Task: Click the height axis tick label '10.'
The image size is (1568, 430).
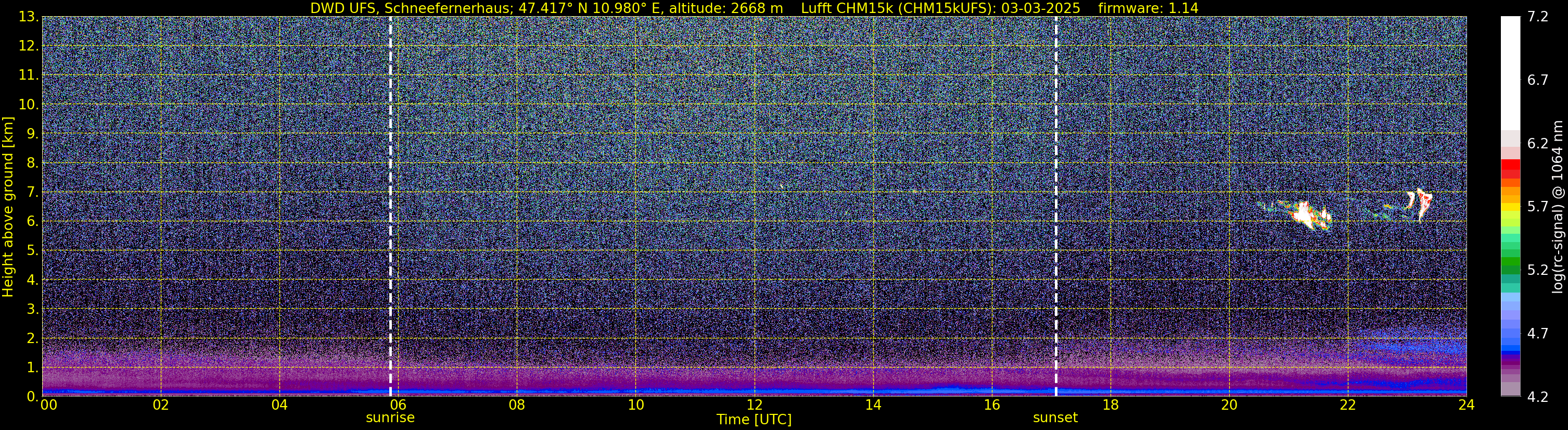Action: 28,105
